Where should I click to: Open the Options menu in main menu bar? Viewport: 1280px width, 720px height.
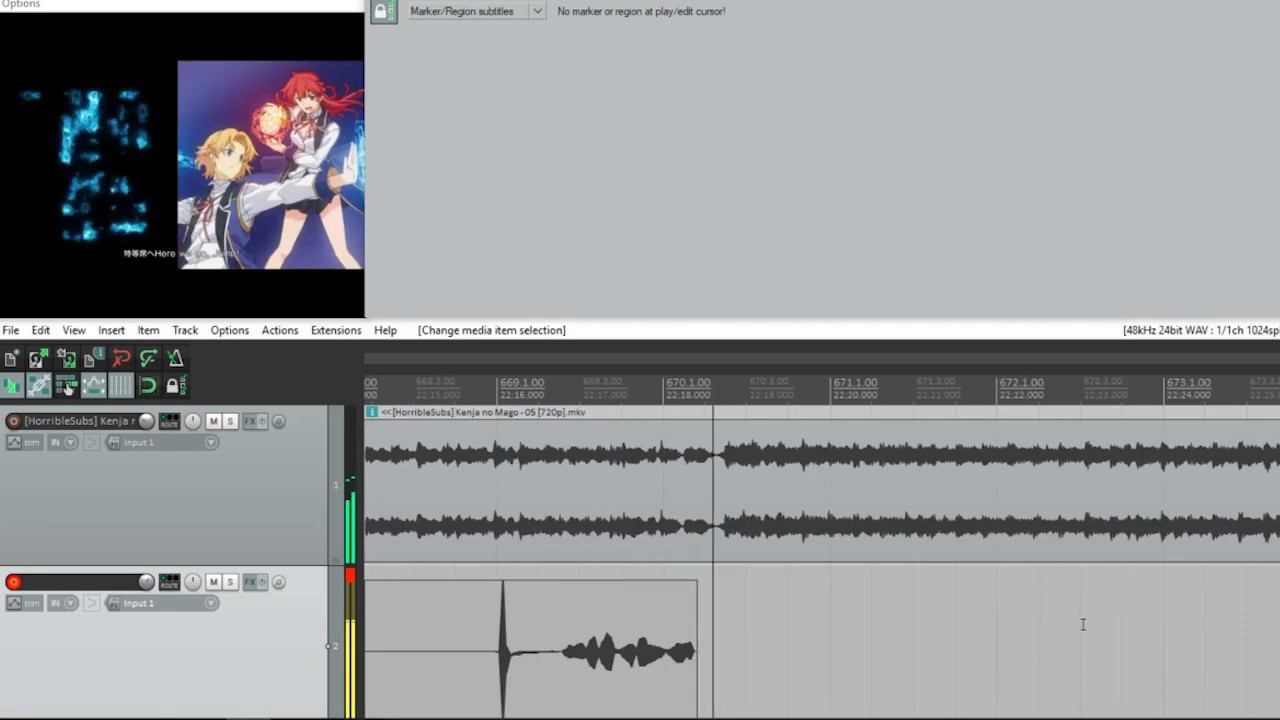click(229, 330)
